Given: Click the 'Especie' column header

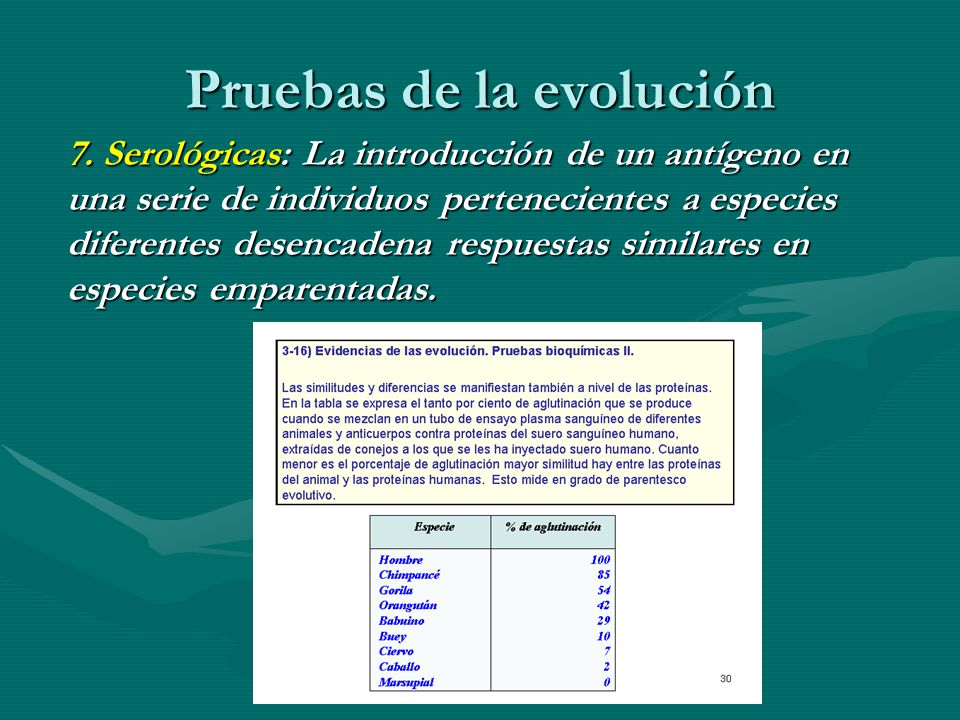Looking at the screenshot, I should (433, 527).
